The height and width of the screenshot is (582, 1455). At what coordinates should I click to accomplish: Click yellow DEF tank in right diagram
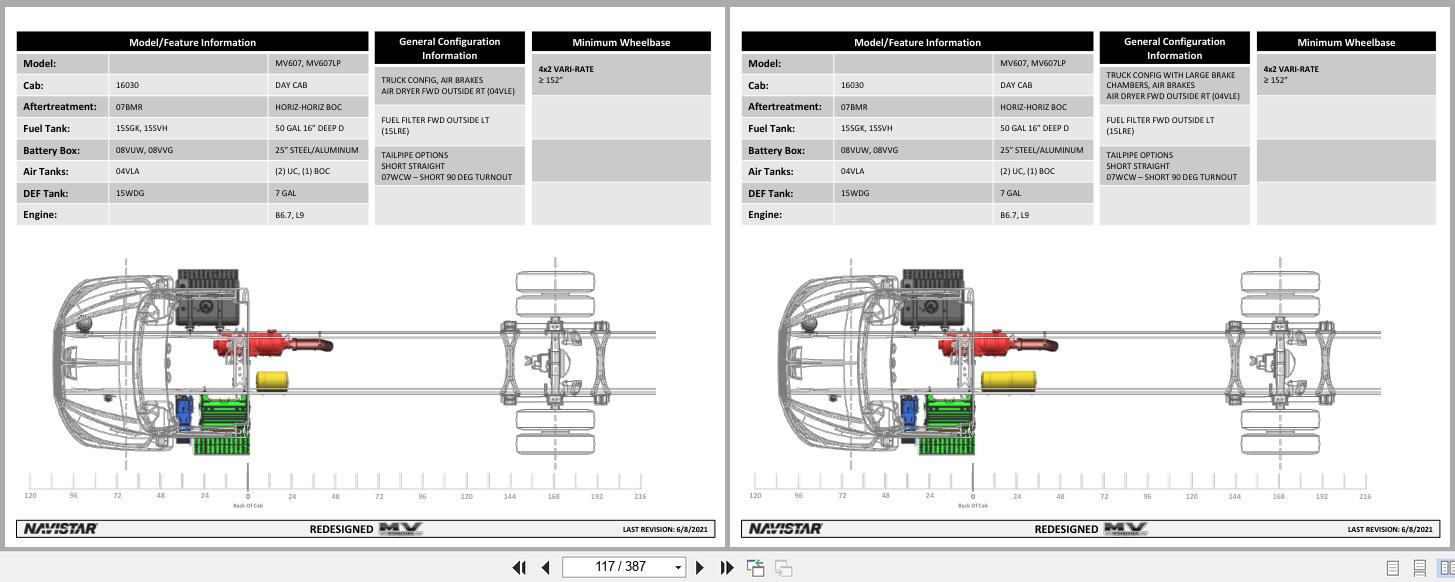pos(1010,380)
